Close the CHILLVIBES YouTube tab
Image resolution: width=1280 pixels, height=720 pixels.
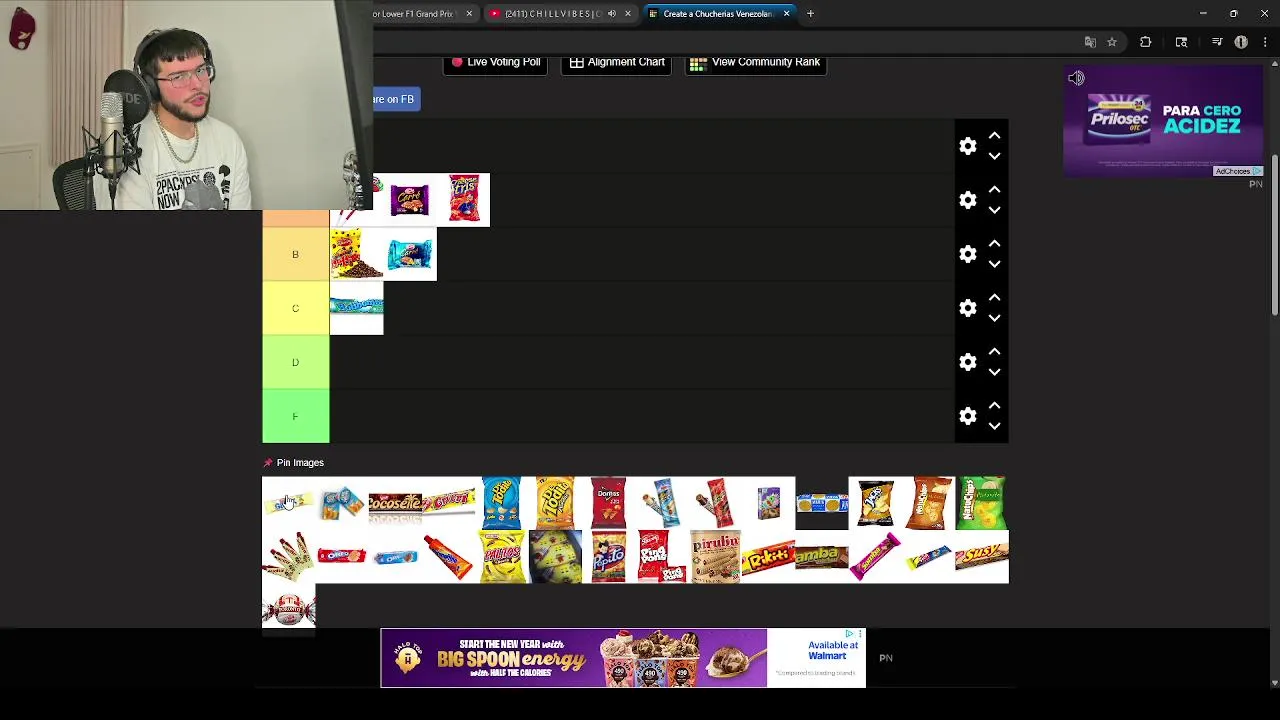click(628, 14)
